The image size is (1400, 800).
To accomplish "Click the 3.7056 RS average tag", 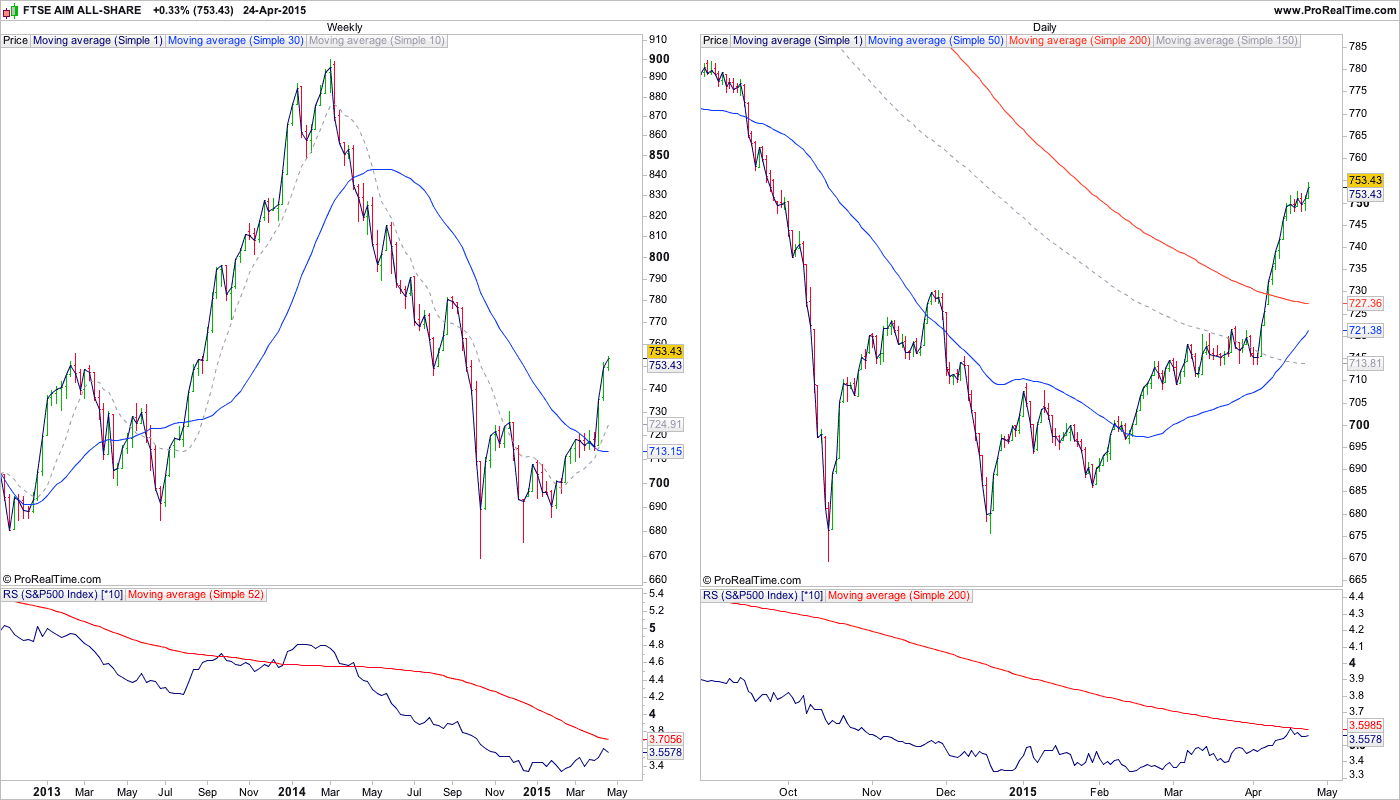I will (665, 739).
